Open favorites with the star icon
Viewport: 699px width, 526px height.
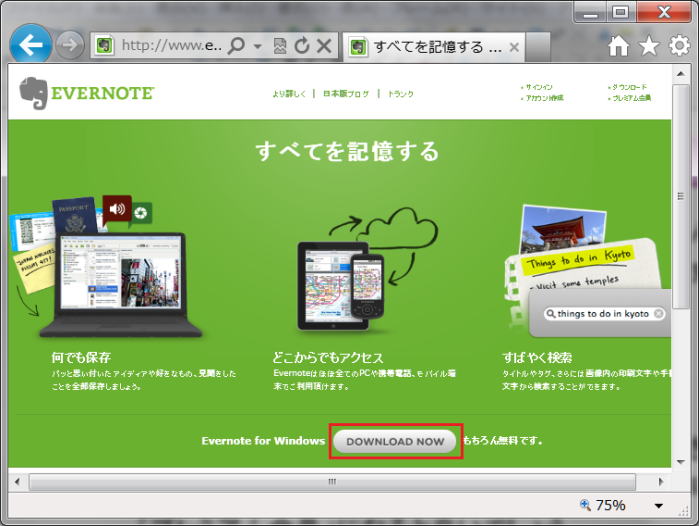coord(649,45)
